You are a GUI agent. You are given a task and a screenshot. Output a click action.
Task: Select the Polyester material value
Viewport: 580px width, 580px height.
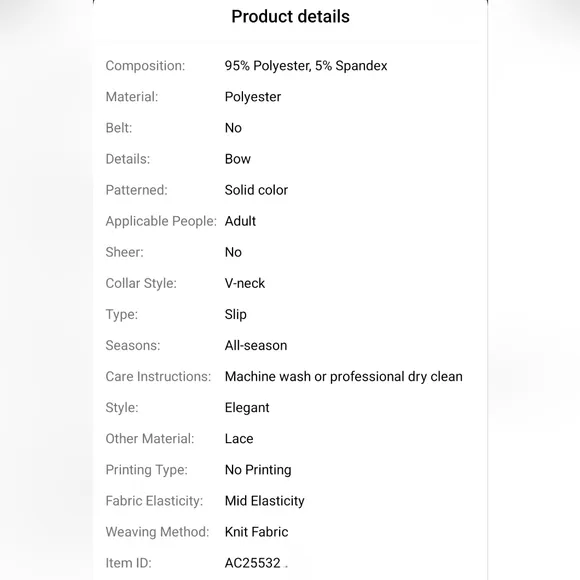click(253, 97)
